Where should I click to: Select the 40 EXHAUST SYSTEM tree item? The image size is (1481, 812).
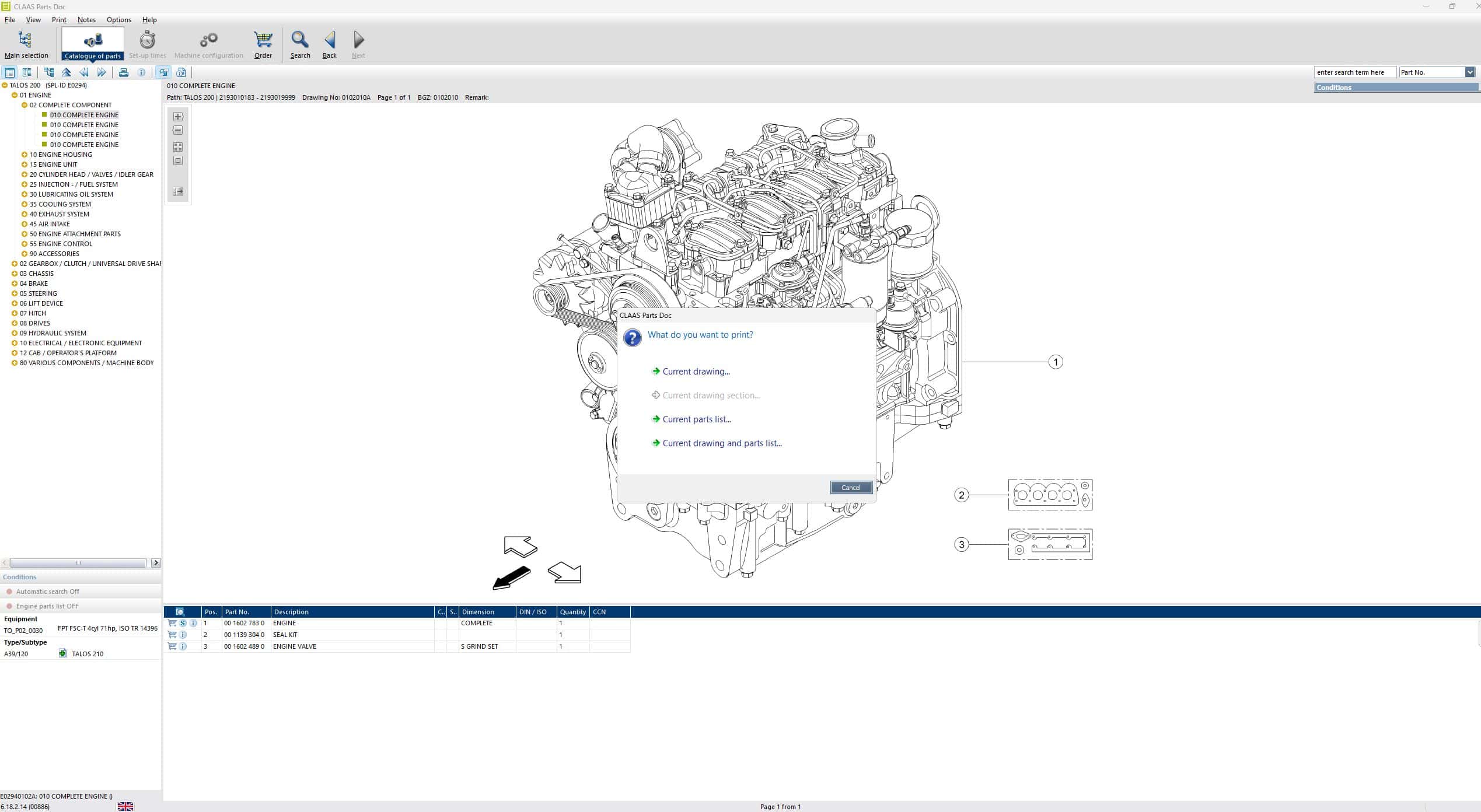tap(60, 214)
